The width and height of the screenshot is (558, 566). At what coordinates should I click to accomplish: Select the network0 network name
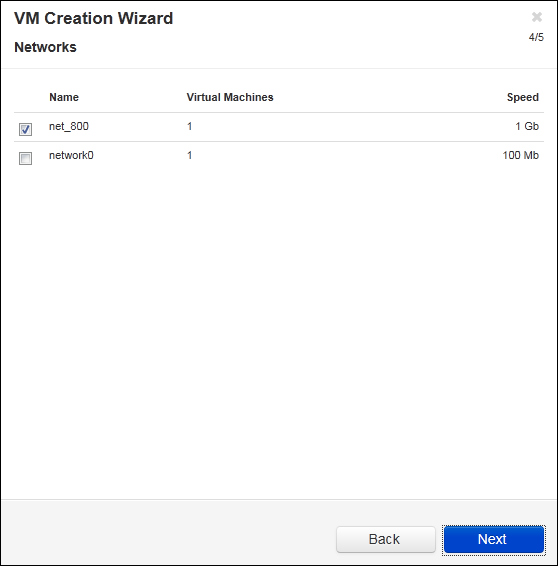coord(71,155)
